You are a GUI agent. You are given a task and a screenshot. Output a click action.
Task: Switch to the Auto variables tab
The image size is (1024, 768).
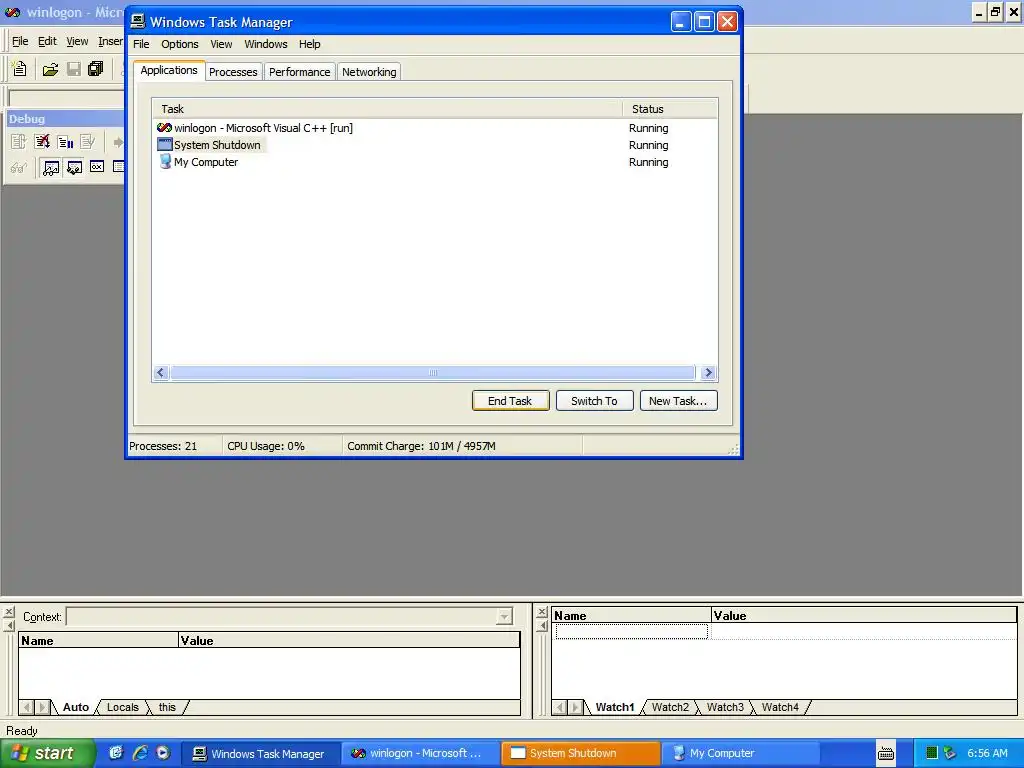pos(76,707)
